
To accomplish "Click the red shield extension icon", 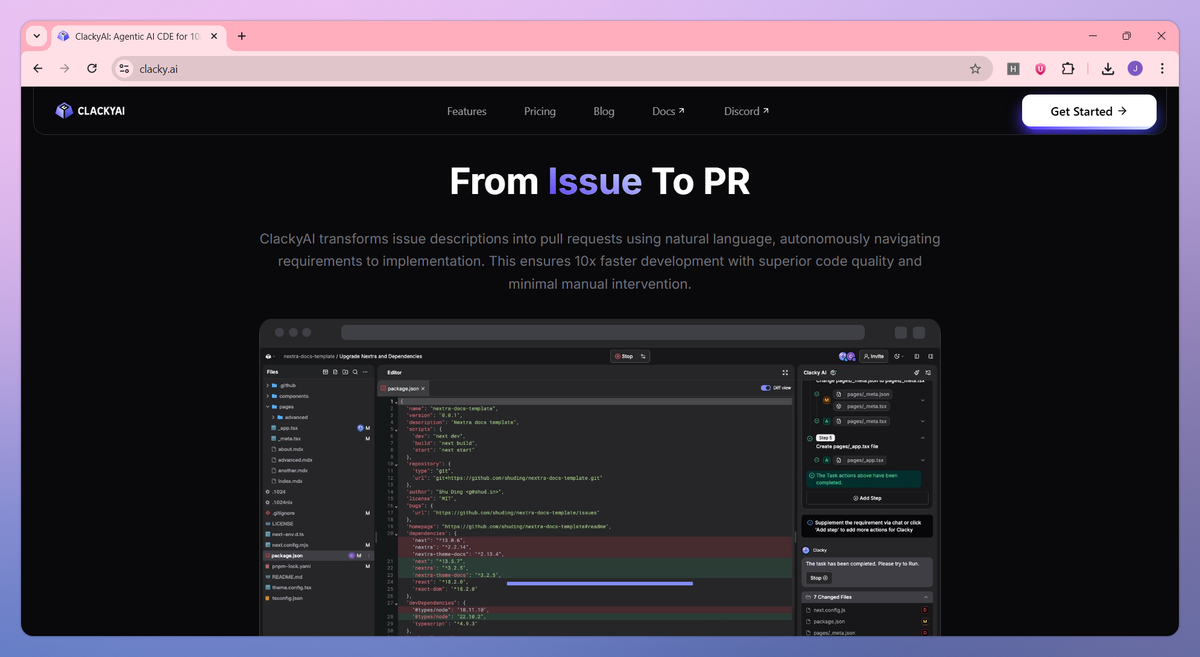I will tap(1040, 69).
